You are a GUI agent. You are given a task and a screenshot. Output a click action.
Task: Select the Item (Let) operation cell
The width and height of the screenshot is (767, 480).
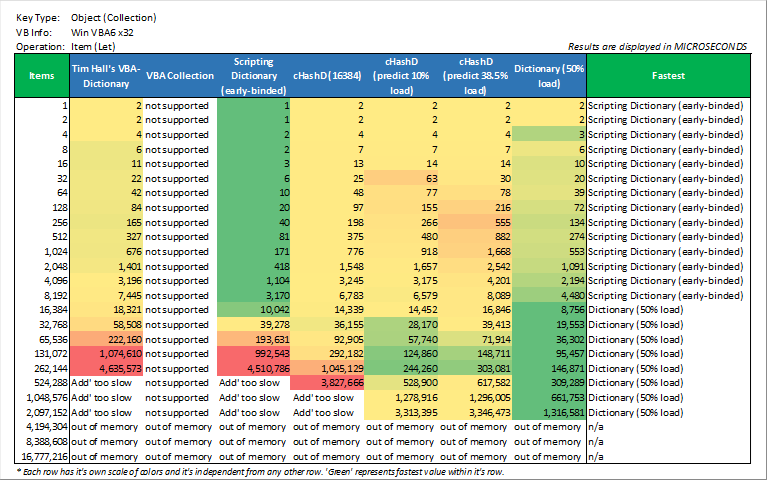(x=98, y=46)
